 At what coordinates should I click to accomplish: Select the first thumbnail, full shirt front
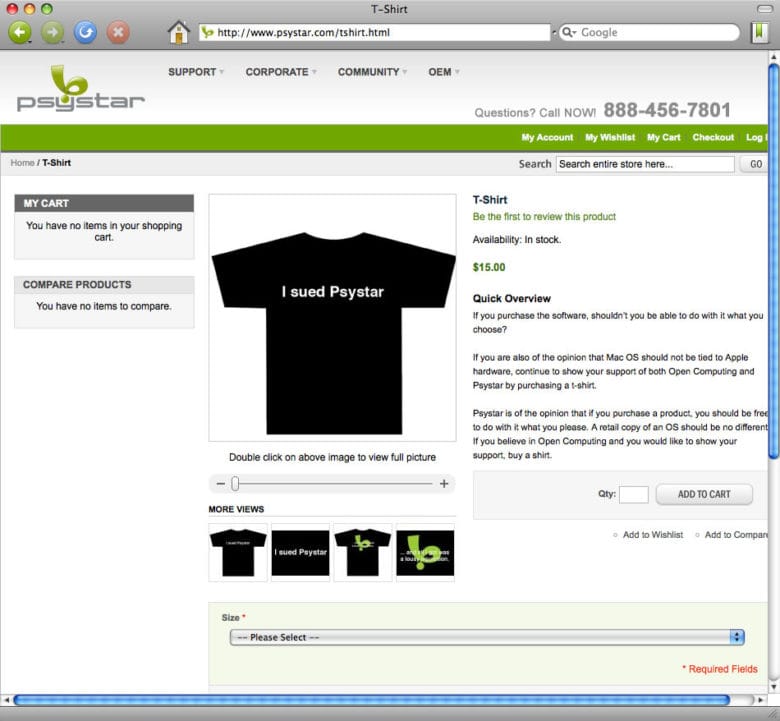coord(238,552)
